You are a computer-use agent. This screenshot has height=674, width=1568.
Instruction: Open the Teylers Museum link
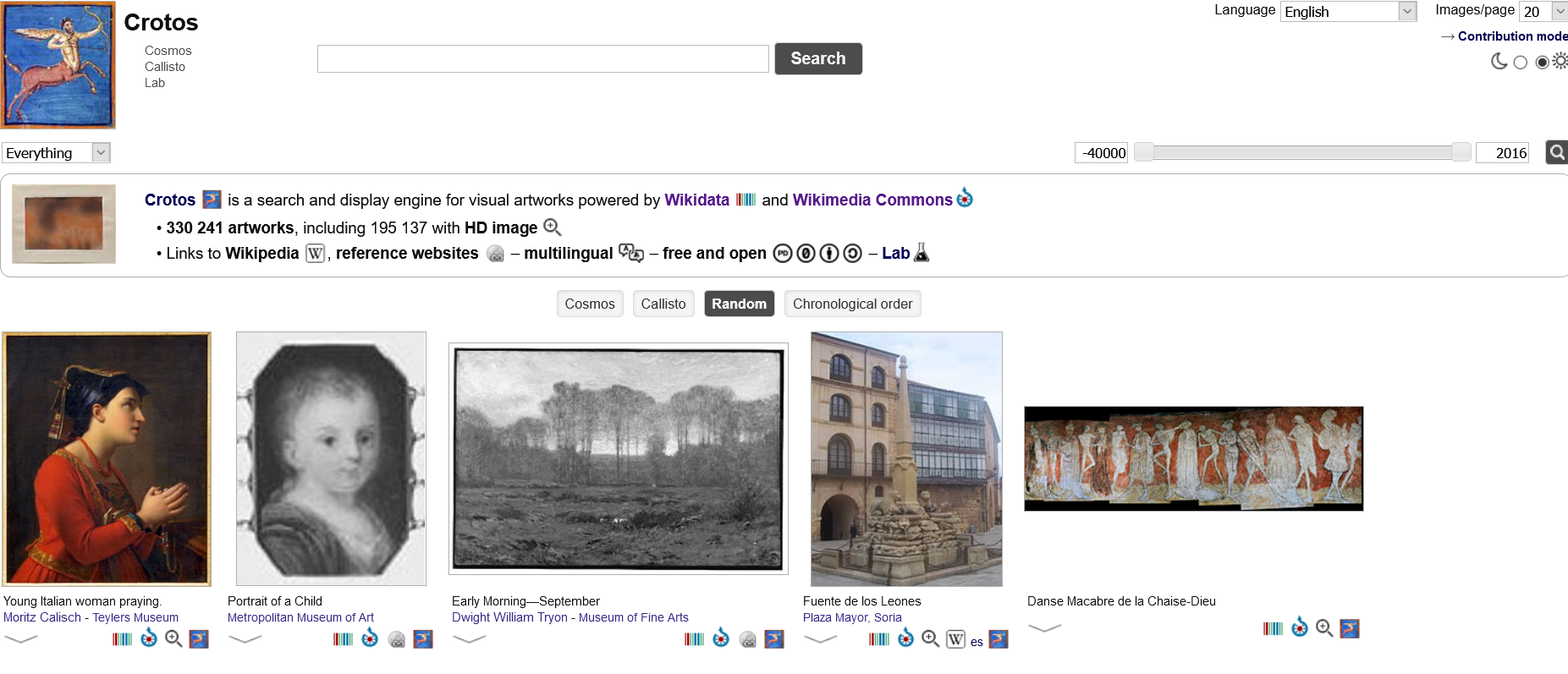135,617
